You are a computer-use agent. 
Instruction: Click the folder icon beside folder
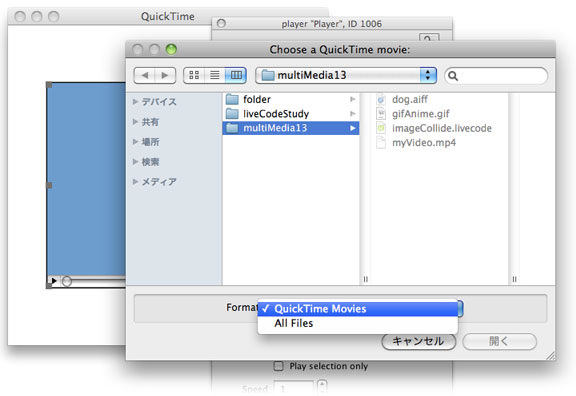(x=232, y=99)
